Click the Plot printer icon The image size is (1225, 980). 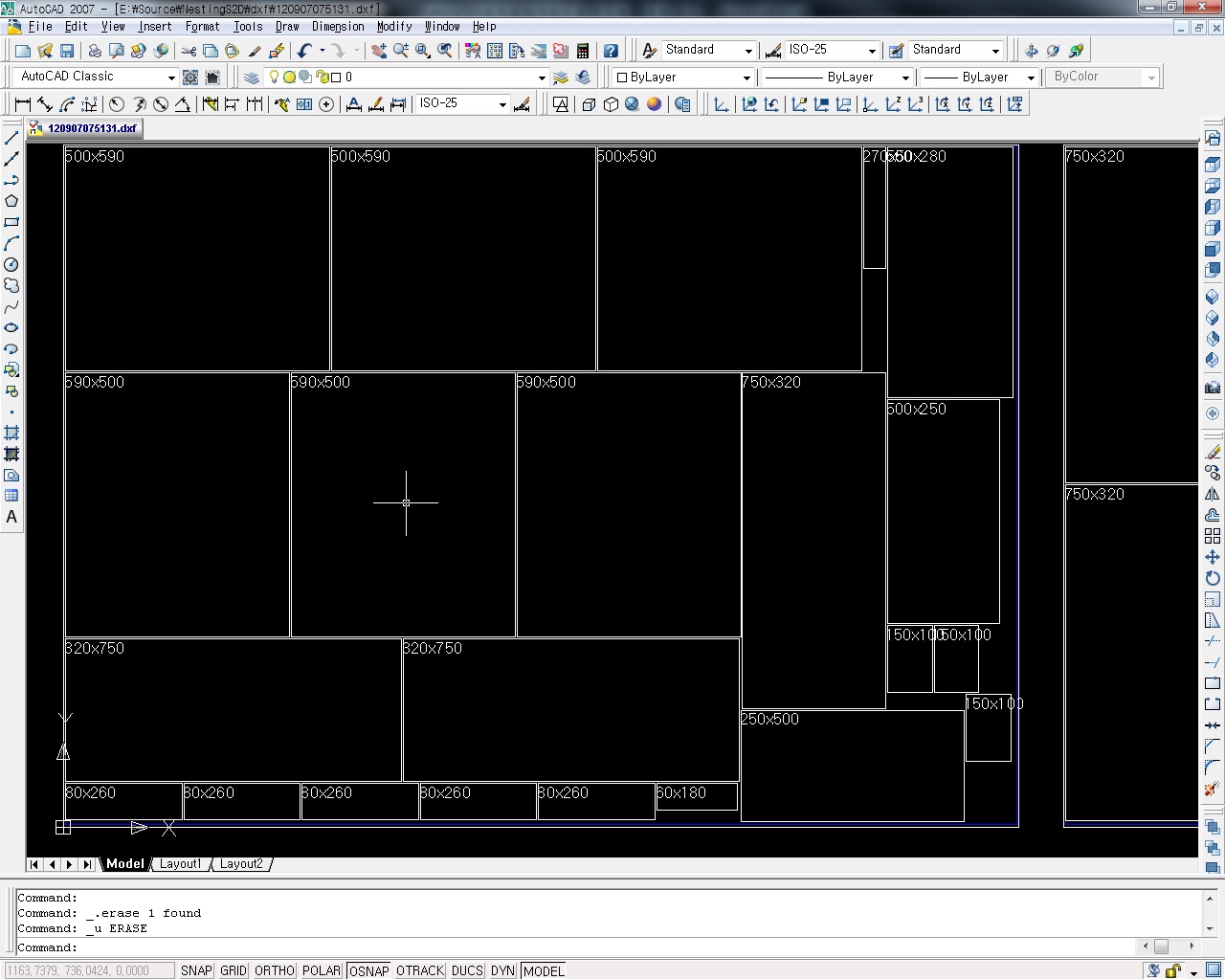pyautogui.click(x=94, y=51)
